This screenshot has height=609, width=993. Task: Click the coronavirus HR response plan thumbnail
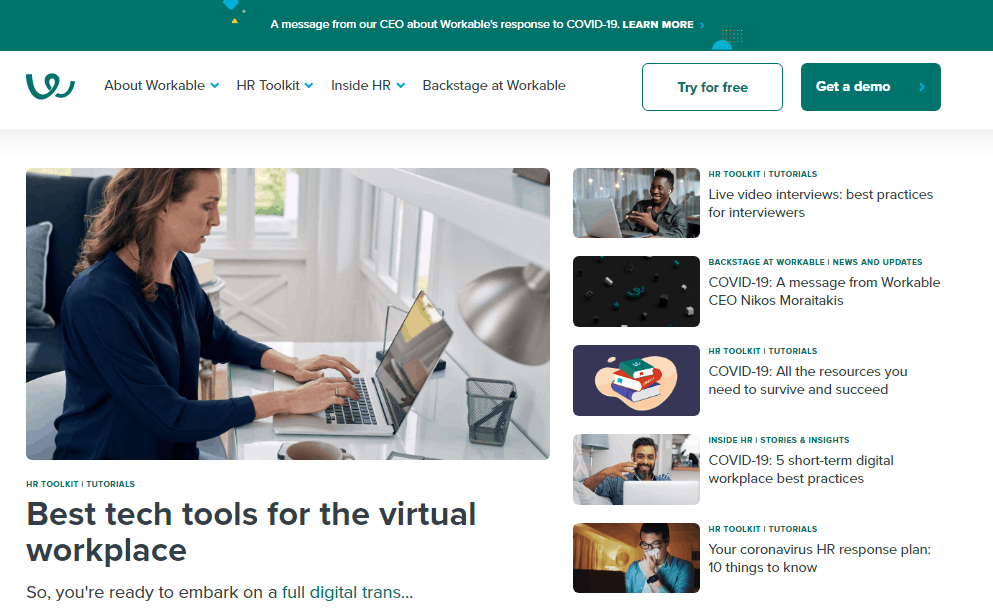pos(636,558)
